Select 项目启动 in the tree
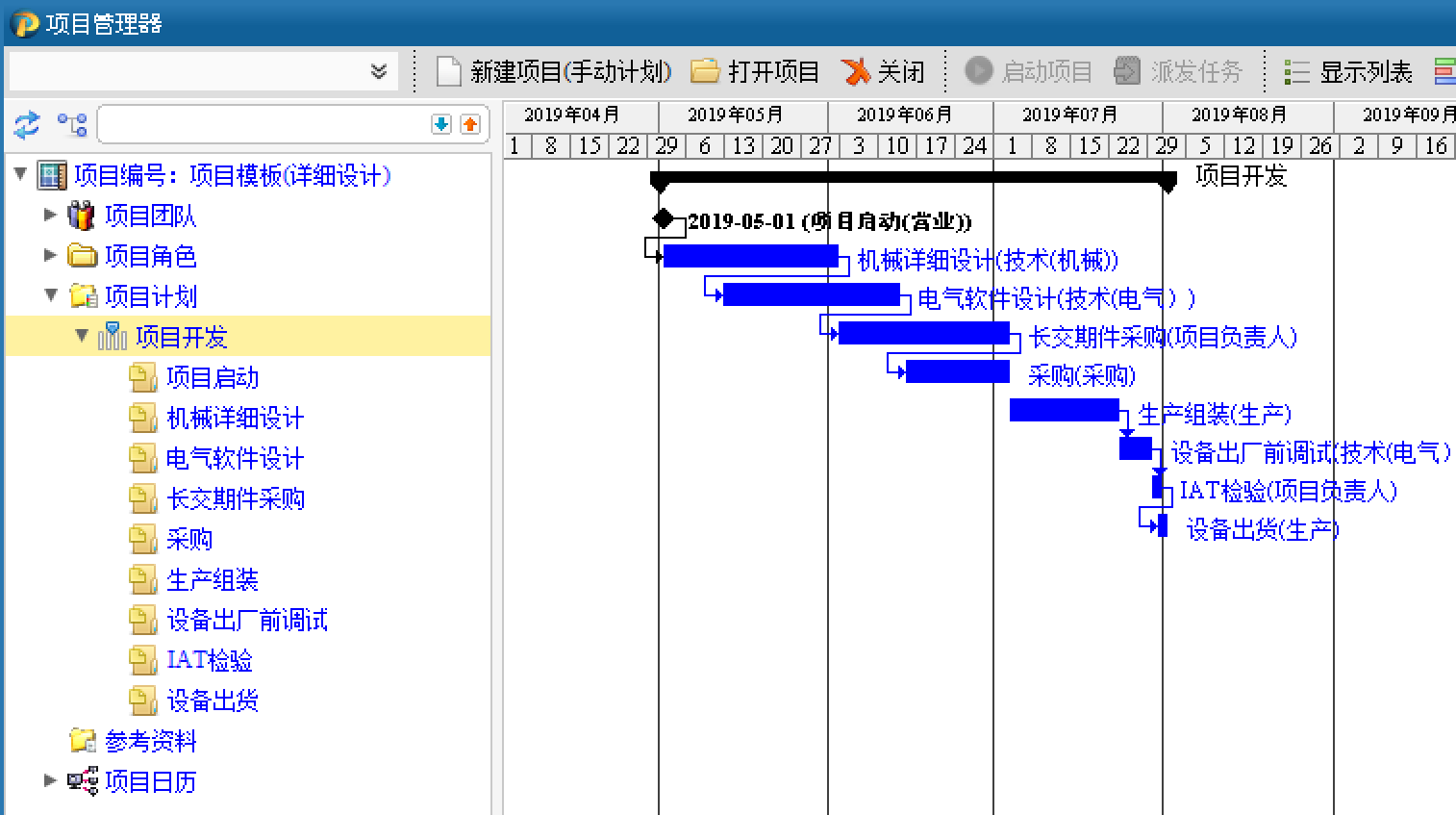 click(213, 377)
